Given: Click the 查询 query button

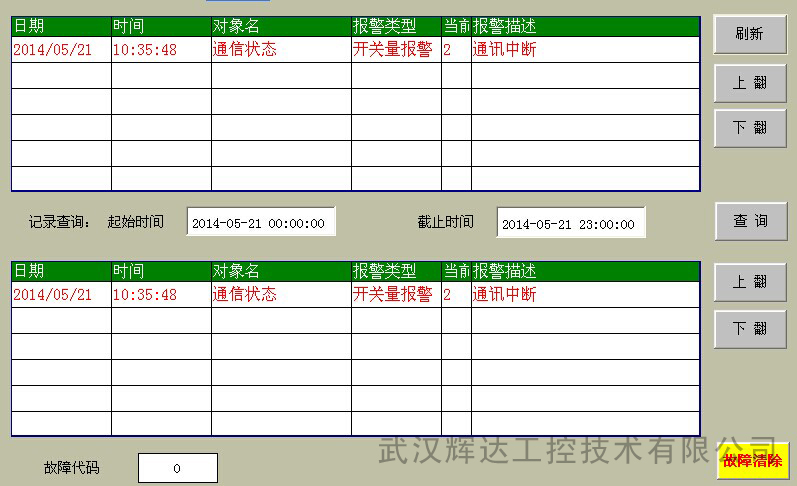Looking at the screenshot, I should pos(750,222).
